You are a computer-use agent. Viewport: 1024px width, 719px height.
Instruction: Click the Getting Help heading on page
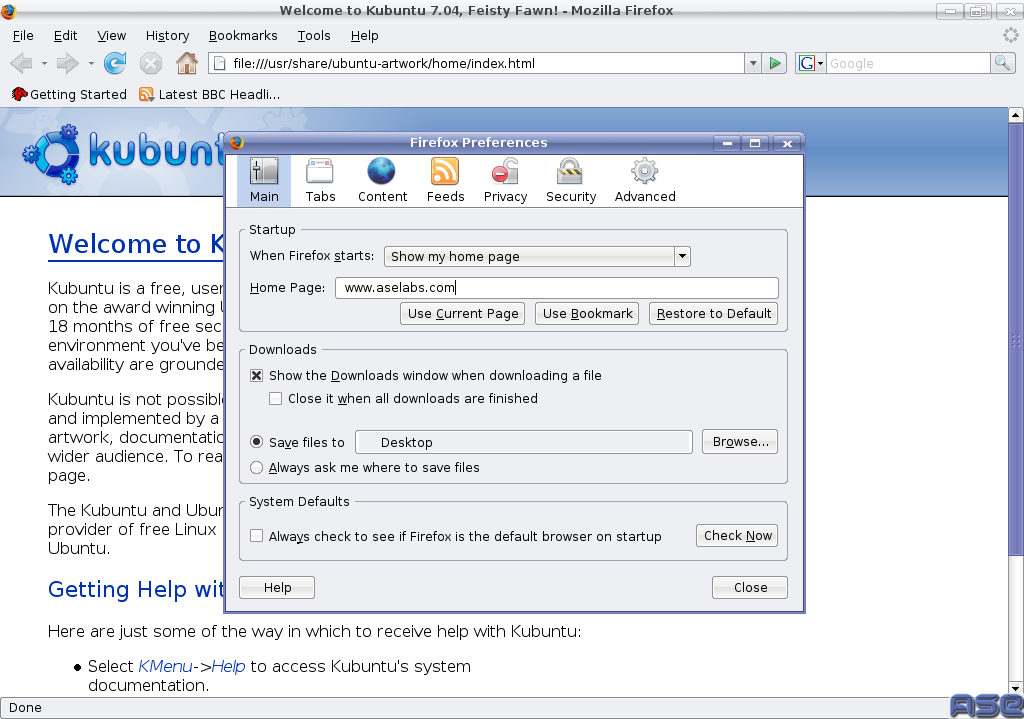click(136, 589)
